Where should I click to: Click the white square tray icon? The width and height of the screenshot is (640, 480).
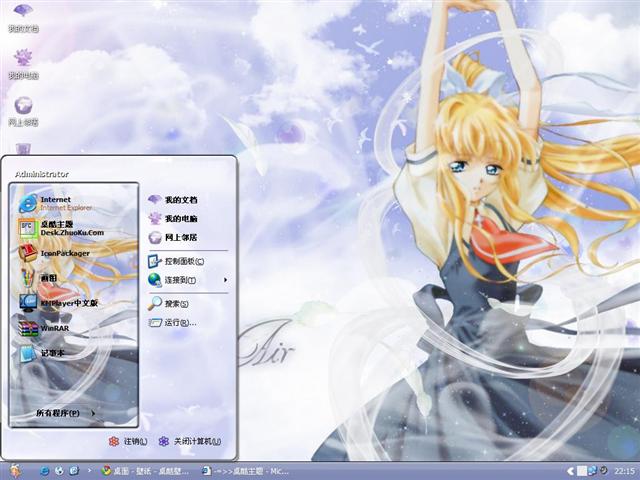click(x=582, y=471)
